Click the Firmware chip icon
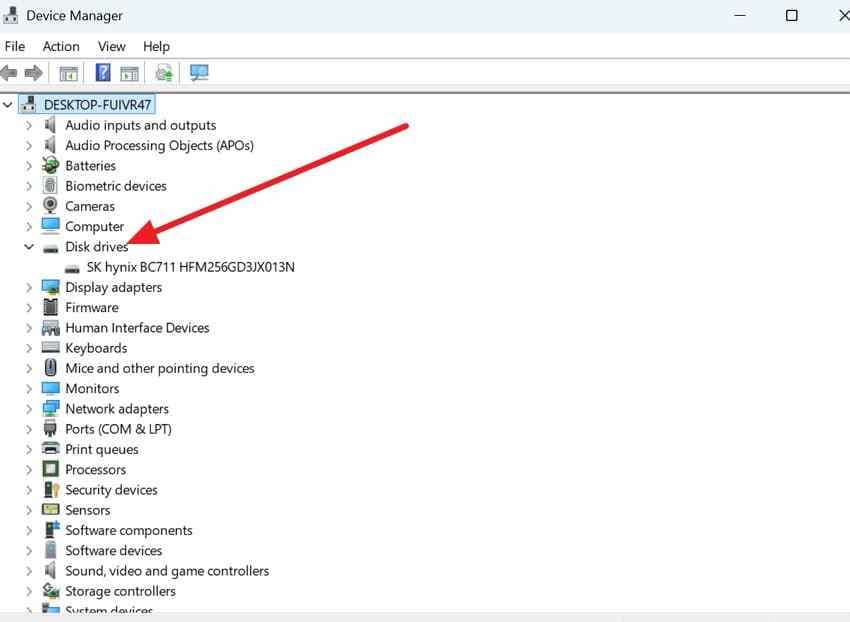Image resolution: width=850 pixels, height=622 pixels. click(50, 307)
